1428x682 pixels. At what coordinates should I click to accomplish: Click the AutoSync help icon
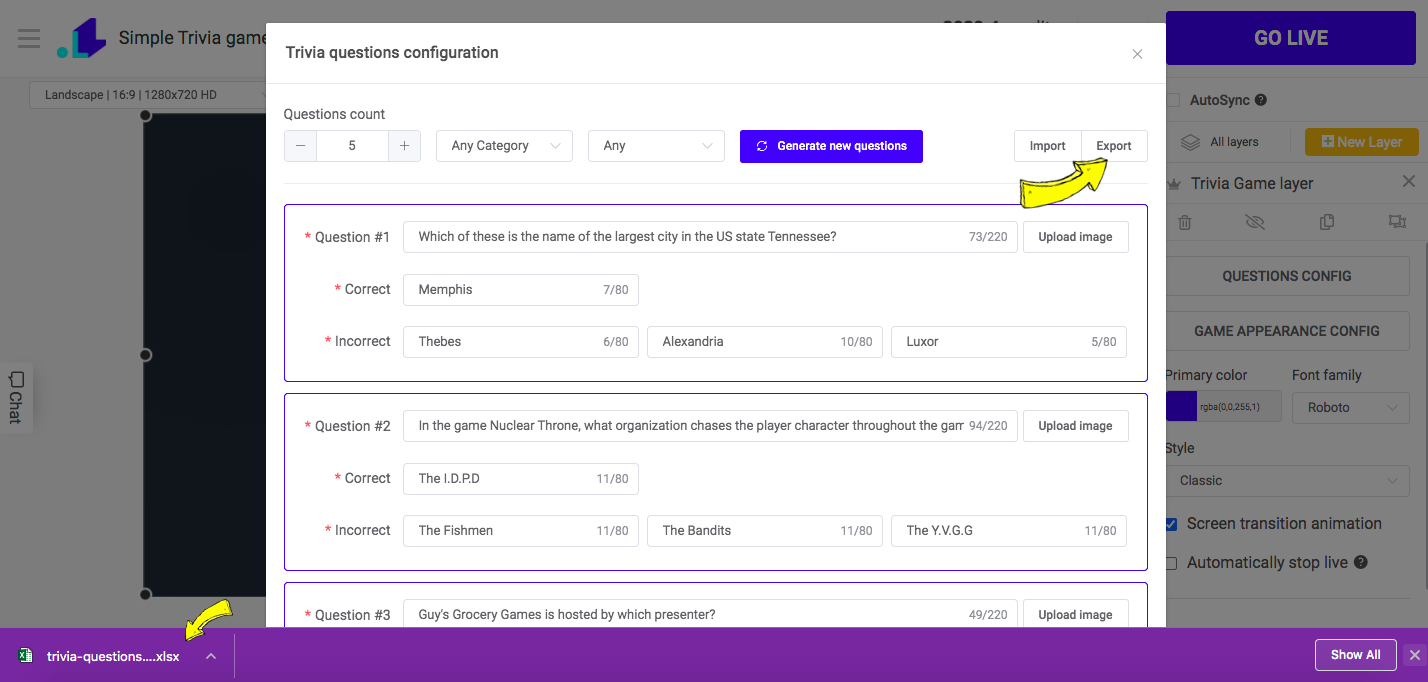1261,100
